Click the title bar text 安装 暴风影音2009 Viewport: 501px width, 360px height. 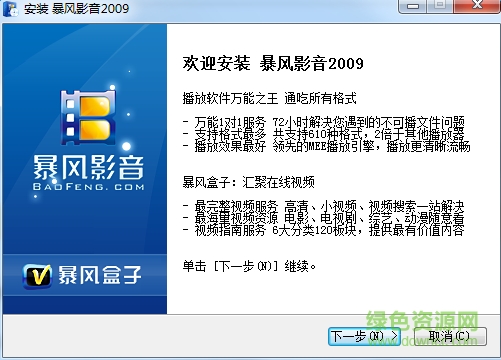click(x=76, y=8)
